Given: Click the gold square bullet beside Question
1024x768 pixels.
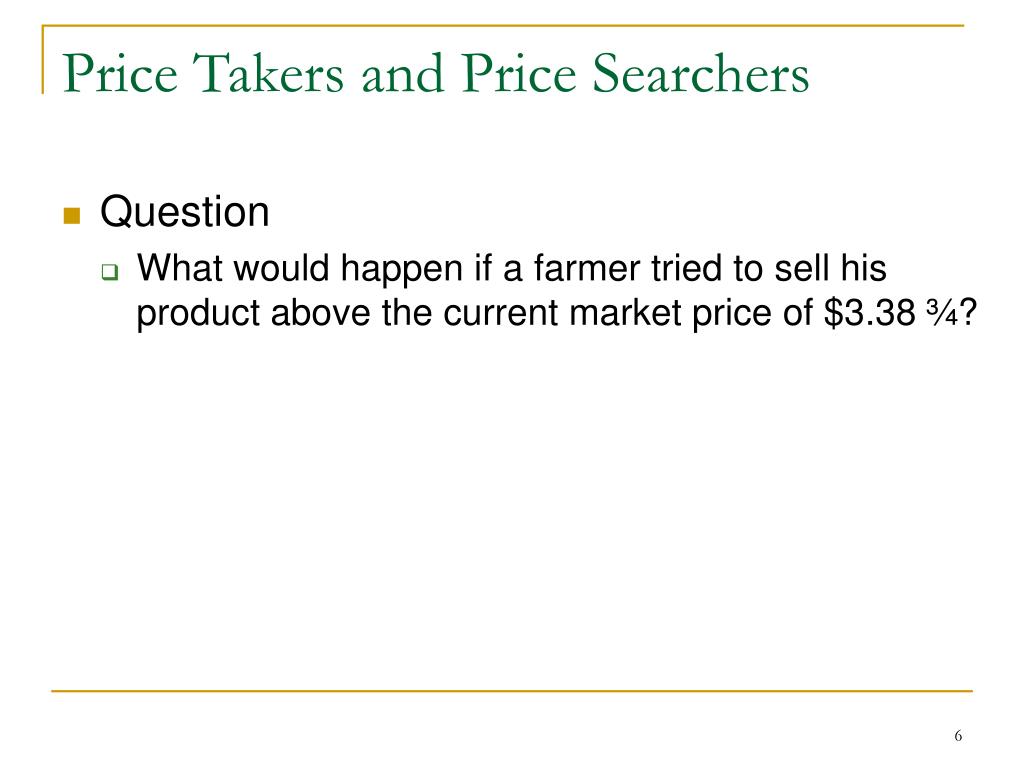Looking at the screenshot, I should click(x=72, y=216).
